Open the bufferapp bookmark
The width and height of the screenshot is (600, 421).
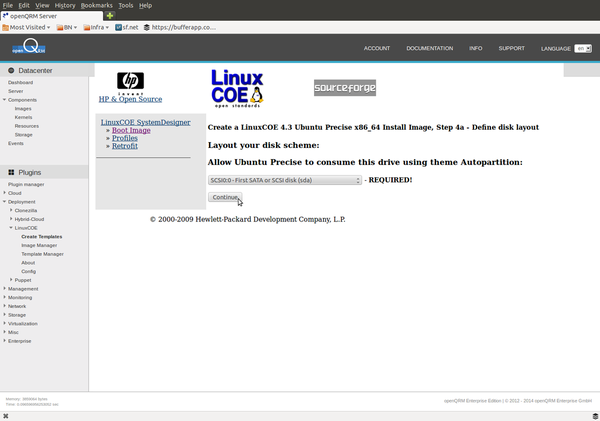[180, 27]
